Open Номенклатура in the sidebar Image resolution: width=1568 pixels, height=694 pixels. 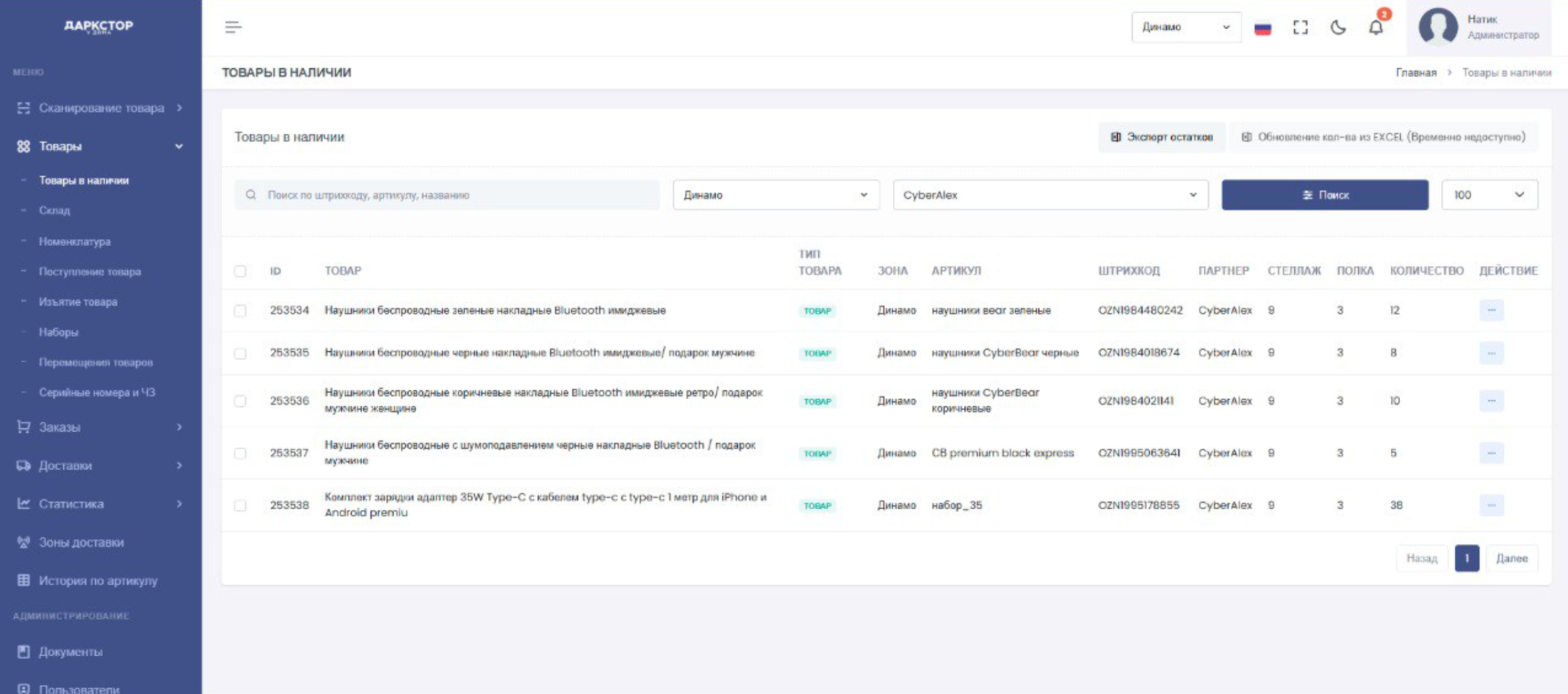(75, 242)
